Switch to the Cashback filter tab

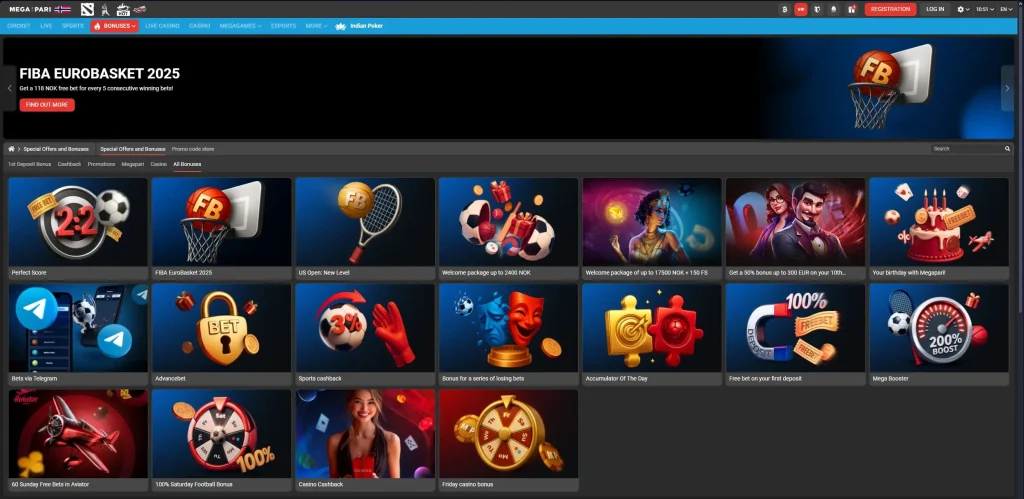click(69, 163)
